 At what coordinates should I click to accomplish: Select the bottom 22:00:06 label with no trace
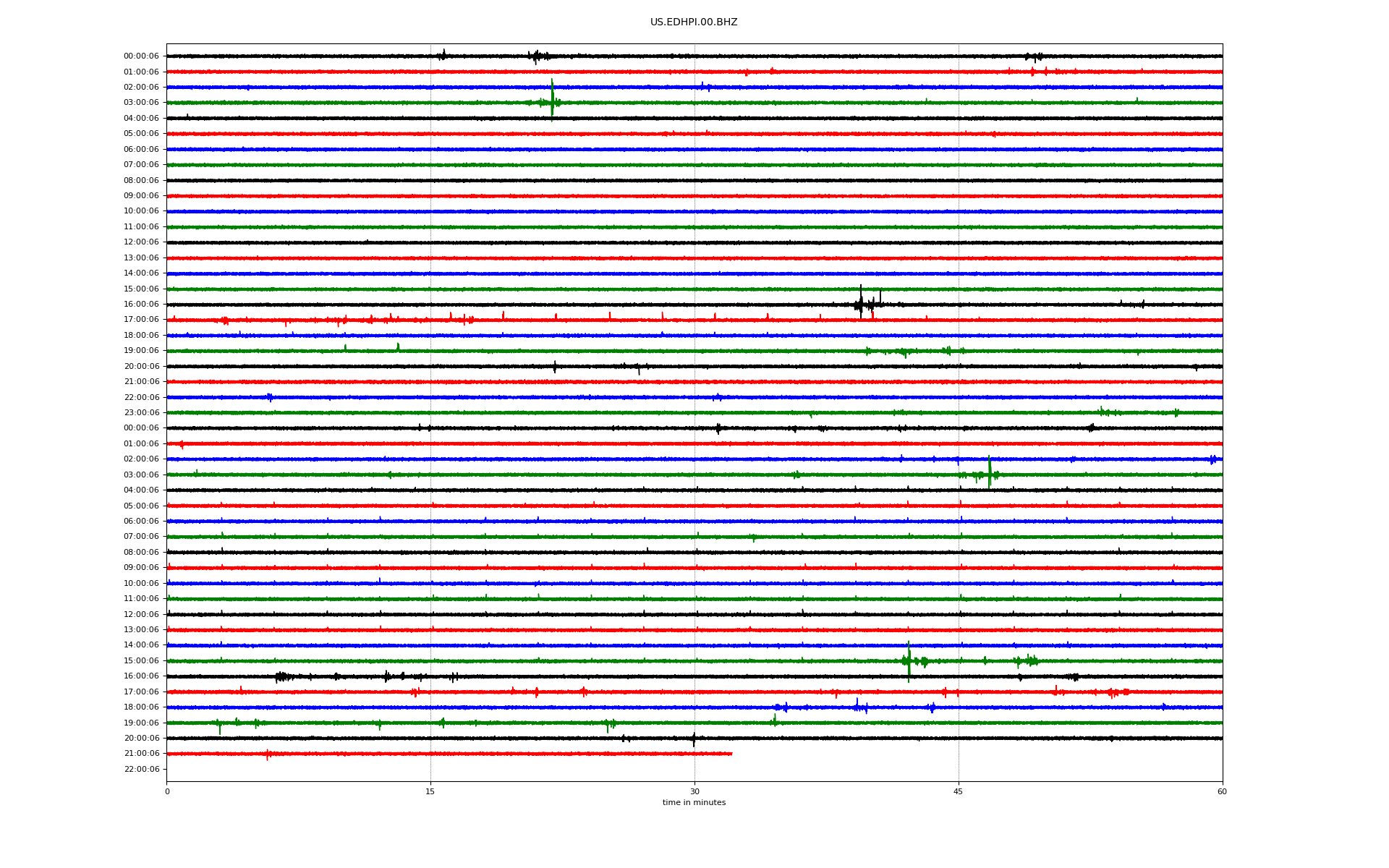[x=141, y=770]
